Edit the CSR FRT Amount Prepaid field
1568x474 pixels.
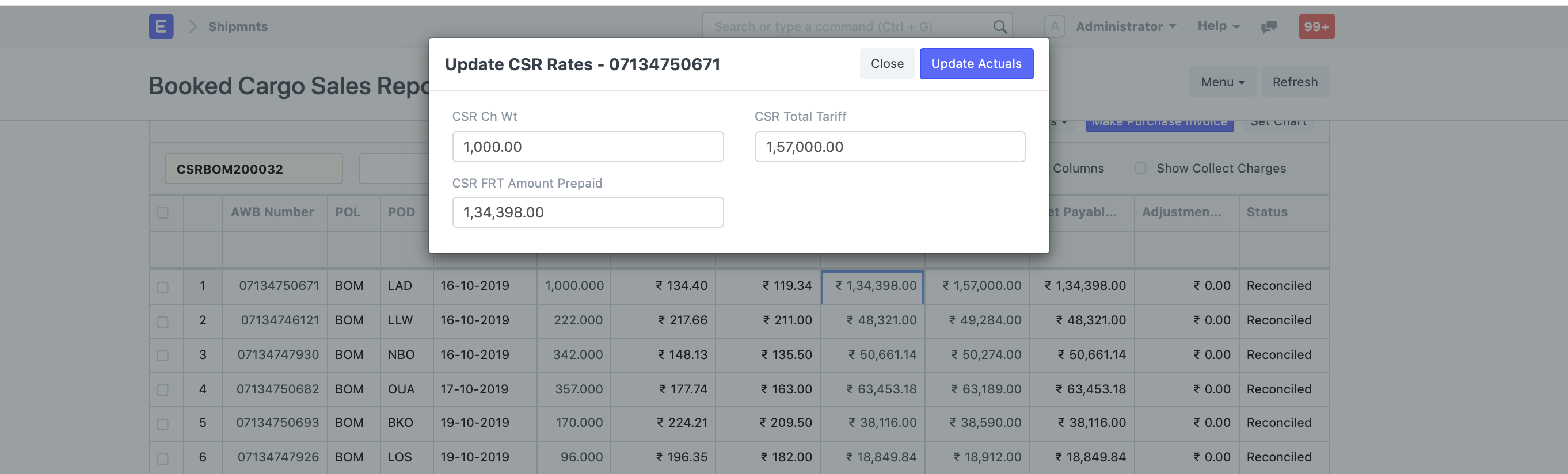click(x=587, y=212)
